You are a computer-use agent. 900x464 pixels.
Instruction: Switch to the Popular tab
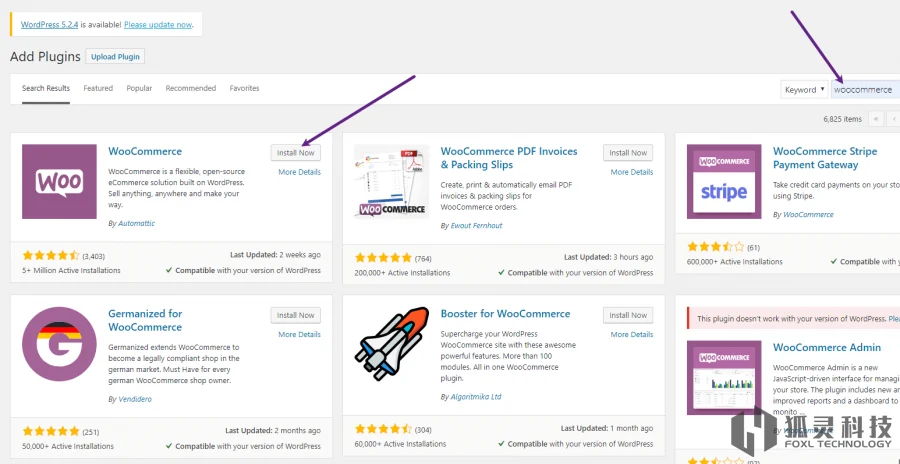click(x=139, y=88)
